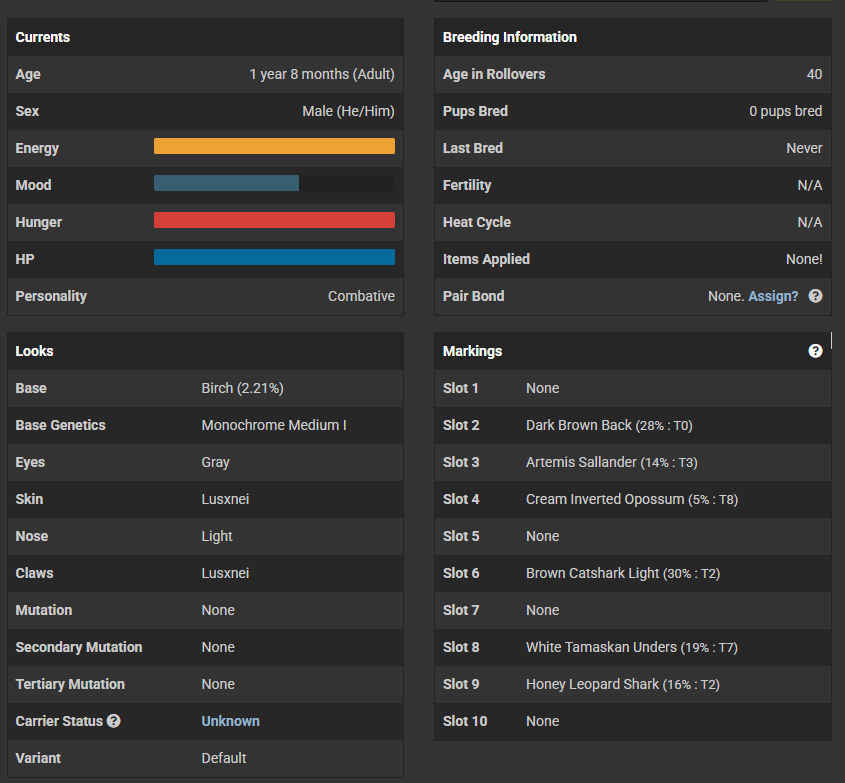Click the Assign? pair bond link
The width and height of the screenshot is (845, 783).
(x=773, y=296)
